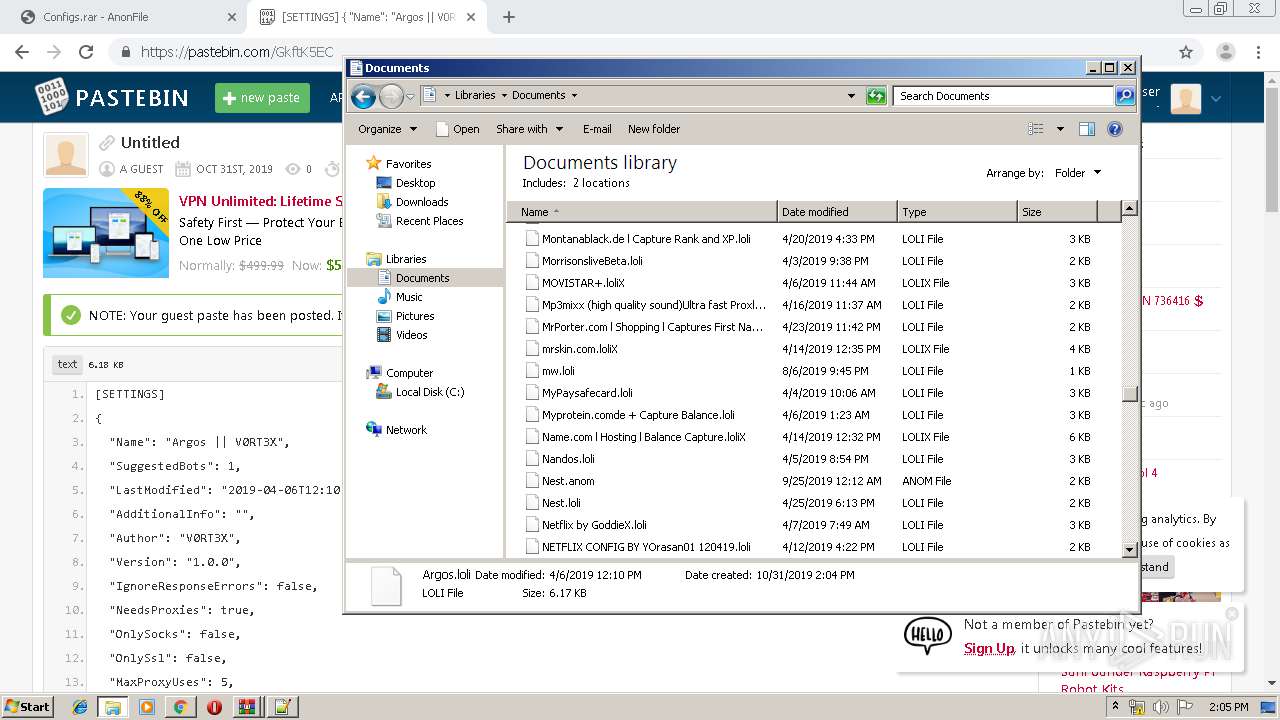This screenshot has width=1280, height=720.
Task: Open the notepad taskbar icon
Action: tap(281, 707)
